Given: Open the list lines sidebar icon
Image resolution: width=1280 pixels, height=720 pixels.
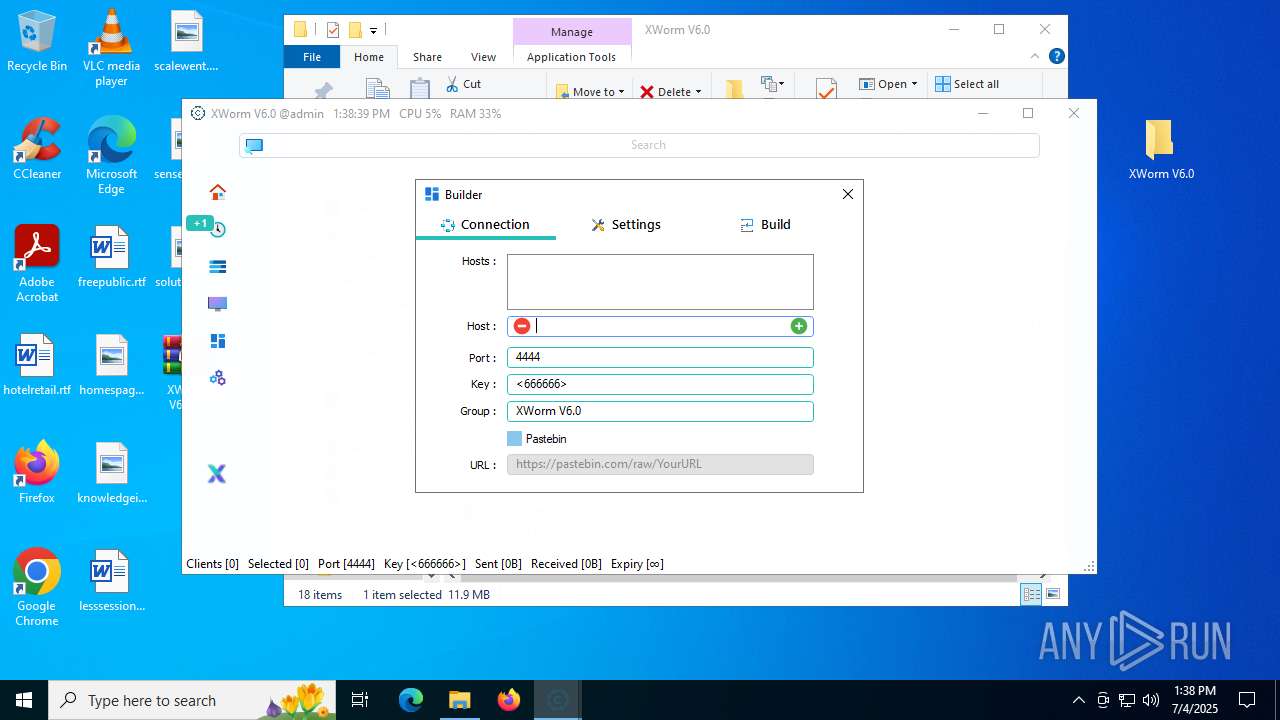Looking at the screenshot, I should pyautogui.click(x=217, y=267).
